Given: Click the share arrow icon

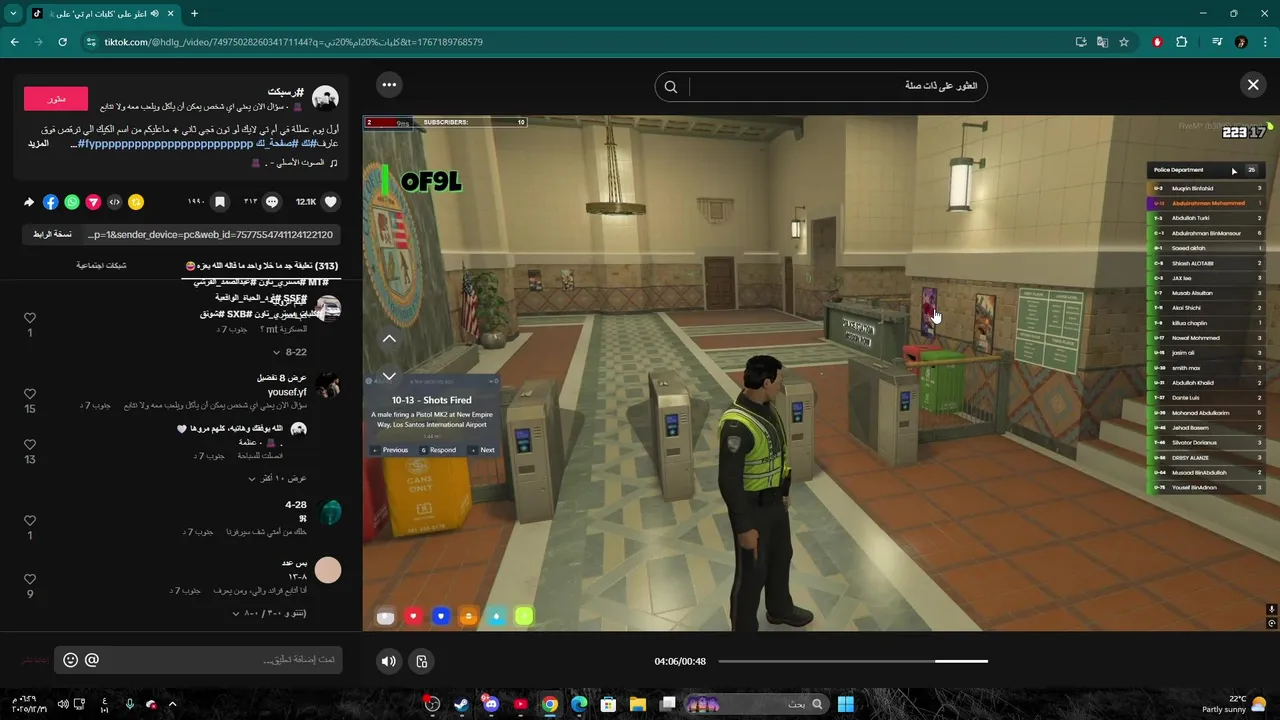Looking at the screenshot, I should pyautogui.click(x=29, y=202).
